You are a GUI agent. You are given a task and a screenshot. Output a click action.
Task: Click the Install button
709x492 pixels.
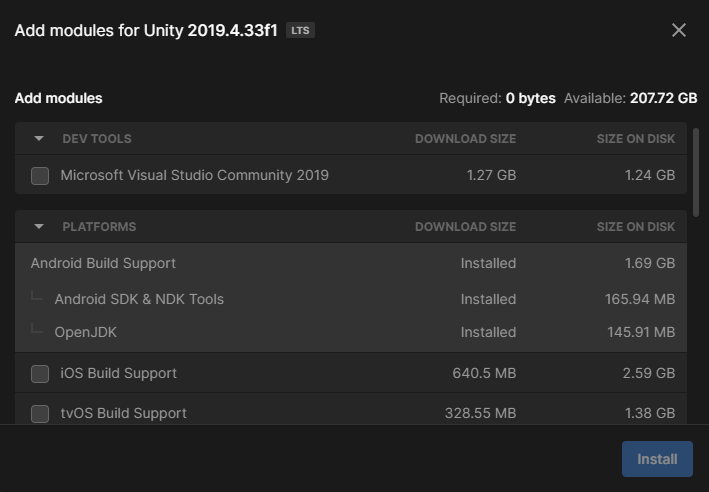pos(657,459)
